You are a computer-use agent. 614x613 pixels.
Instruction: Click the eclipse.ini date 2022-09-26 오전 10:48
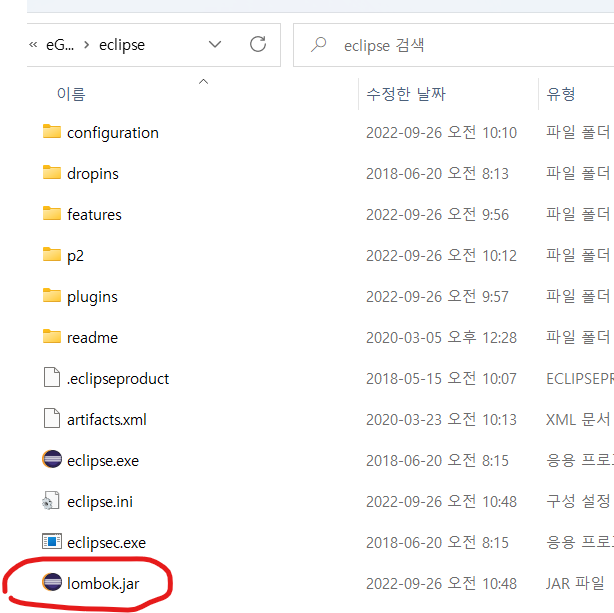[441, 501]
